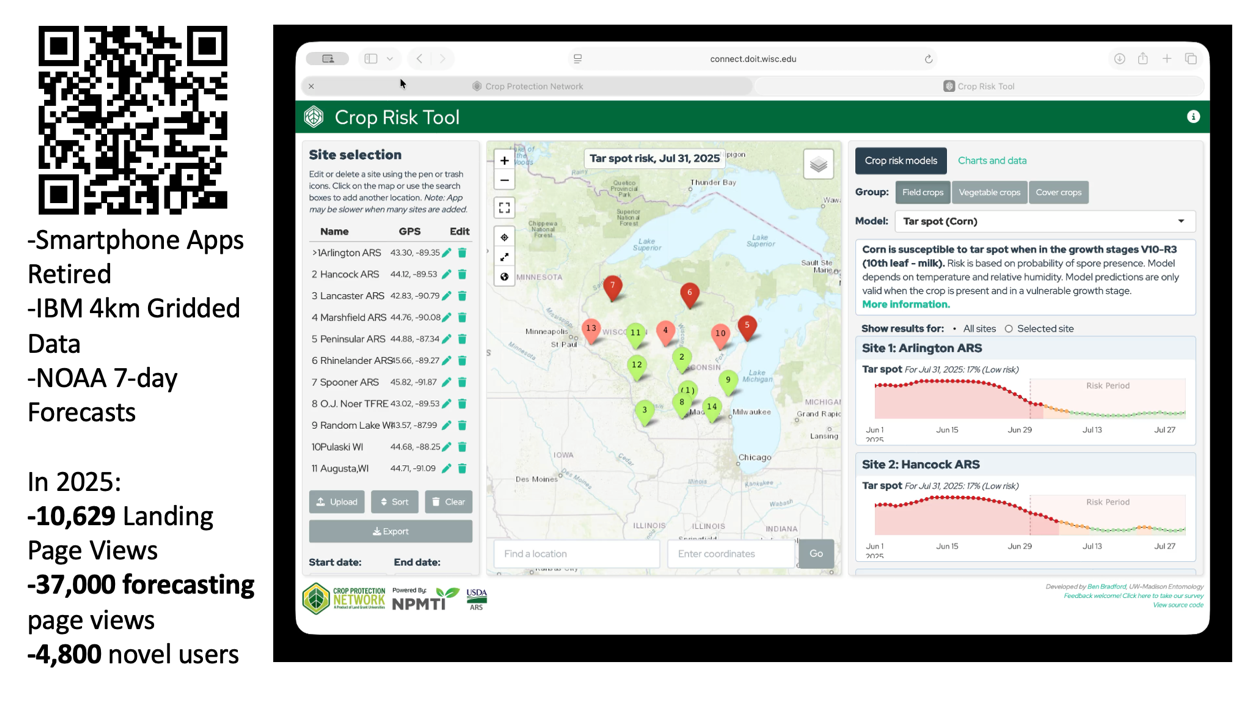The width and height of the screenshot is (1244, 702).
Task: Click the Find a location search field
Action: [x=576, y=553]
